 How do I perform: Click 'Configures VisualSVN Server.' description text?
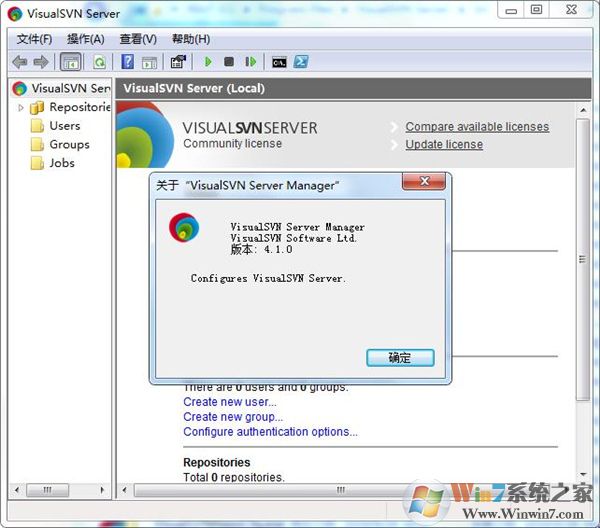(x=268, y=278)
